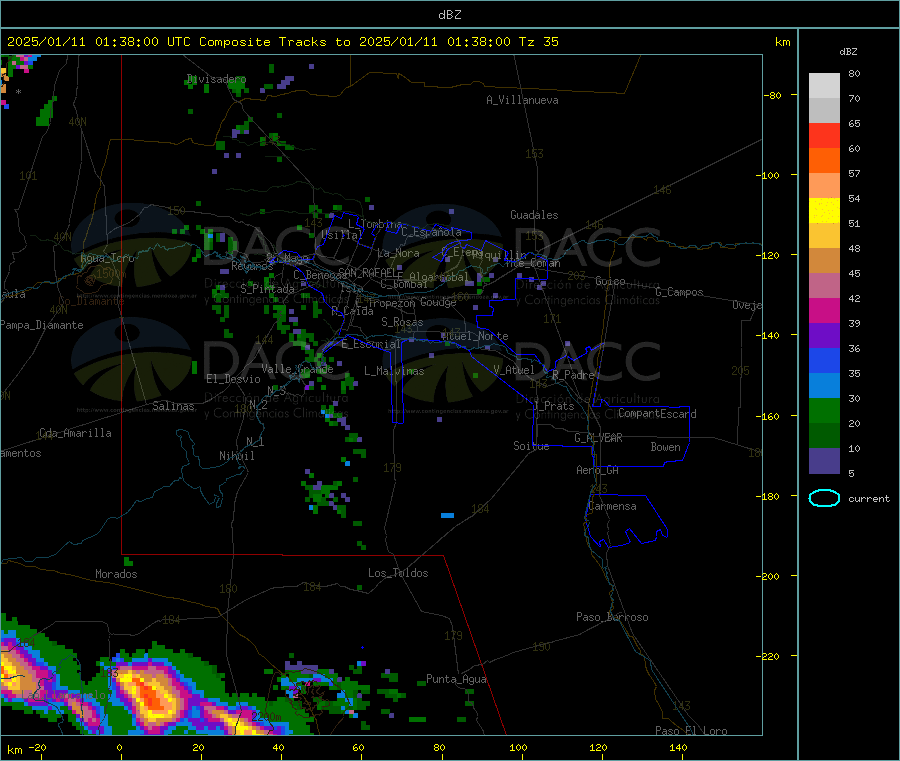This screenshot has width=900, height=761.
Task: Click the L_Malvinas map label
Action: [x=394, y=371]
